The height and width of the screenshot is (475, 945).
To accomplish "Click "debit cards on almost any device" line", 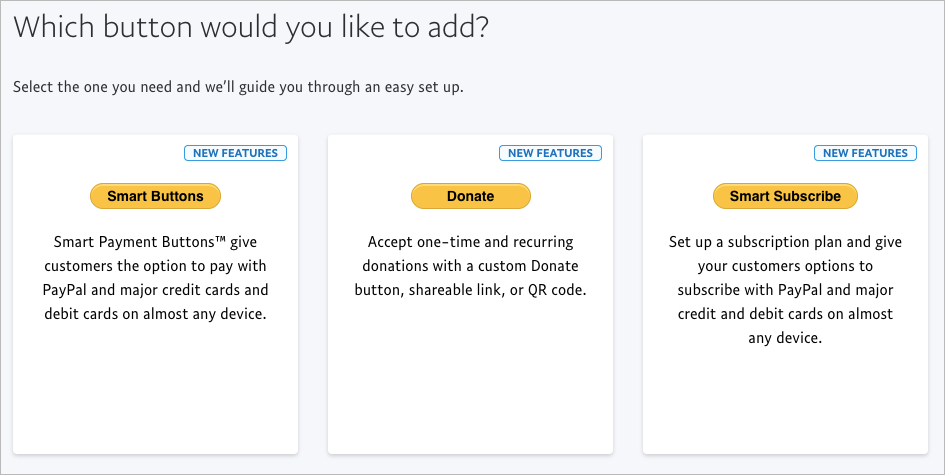I will [155, 314].
